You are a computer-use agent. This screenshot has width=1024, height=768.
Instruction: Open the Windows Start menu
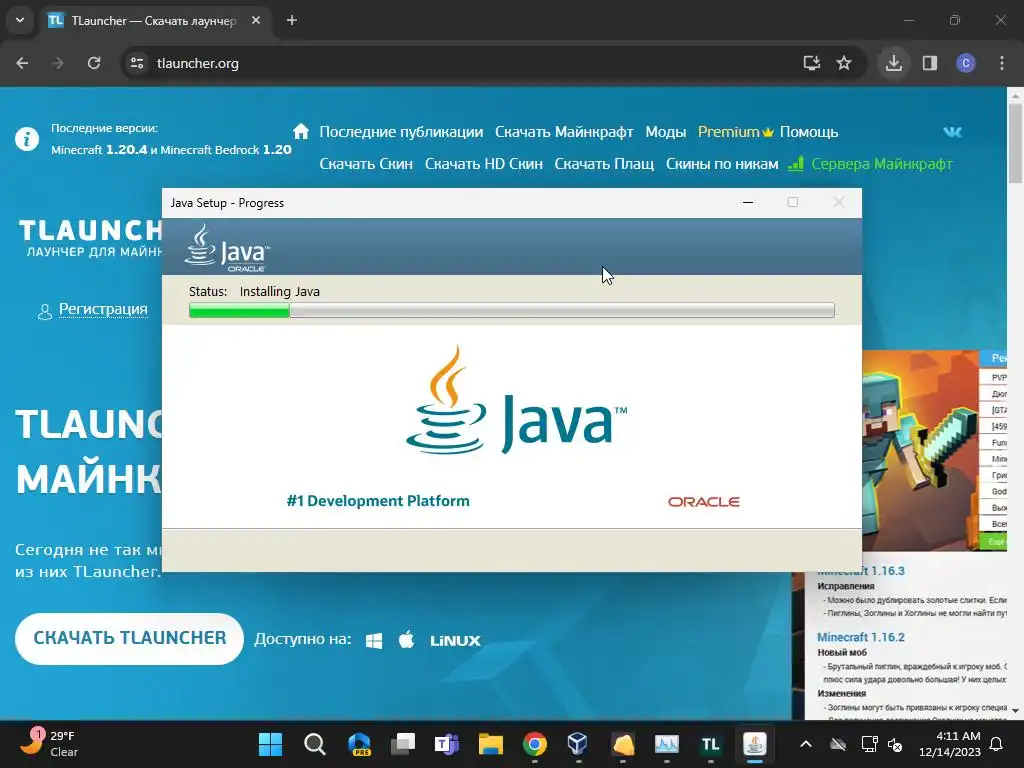pos(270,744)
